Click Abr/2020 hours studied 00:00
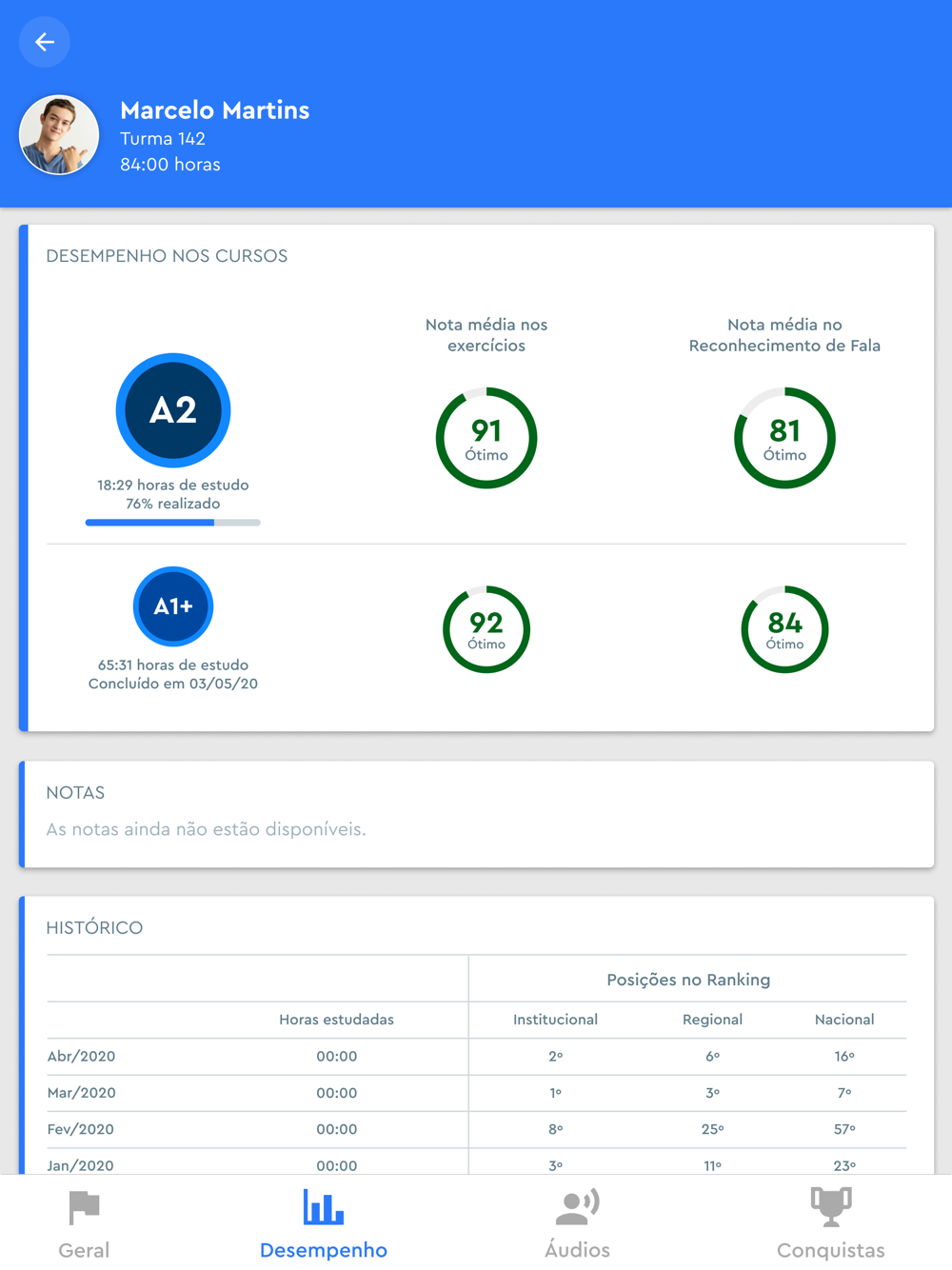The image size is (952, 1270). [337, 1056]
